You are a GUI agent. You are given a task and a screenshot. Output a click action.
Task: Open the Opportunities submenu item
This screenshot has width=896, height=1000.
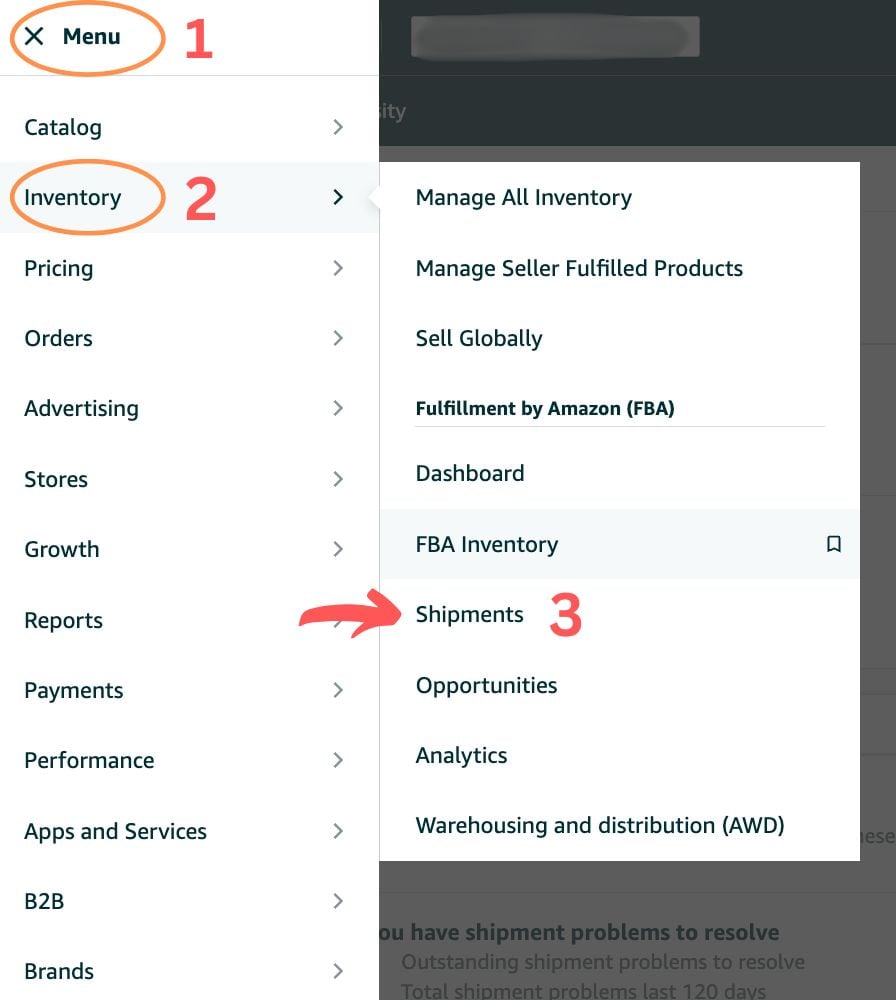tap(486, 685)
